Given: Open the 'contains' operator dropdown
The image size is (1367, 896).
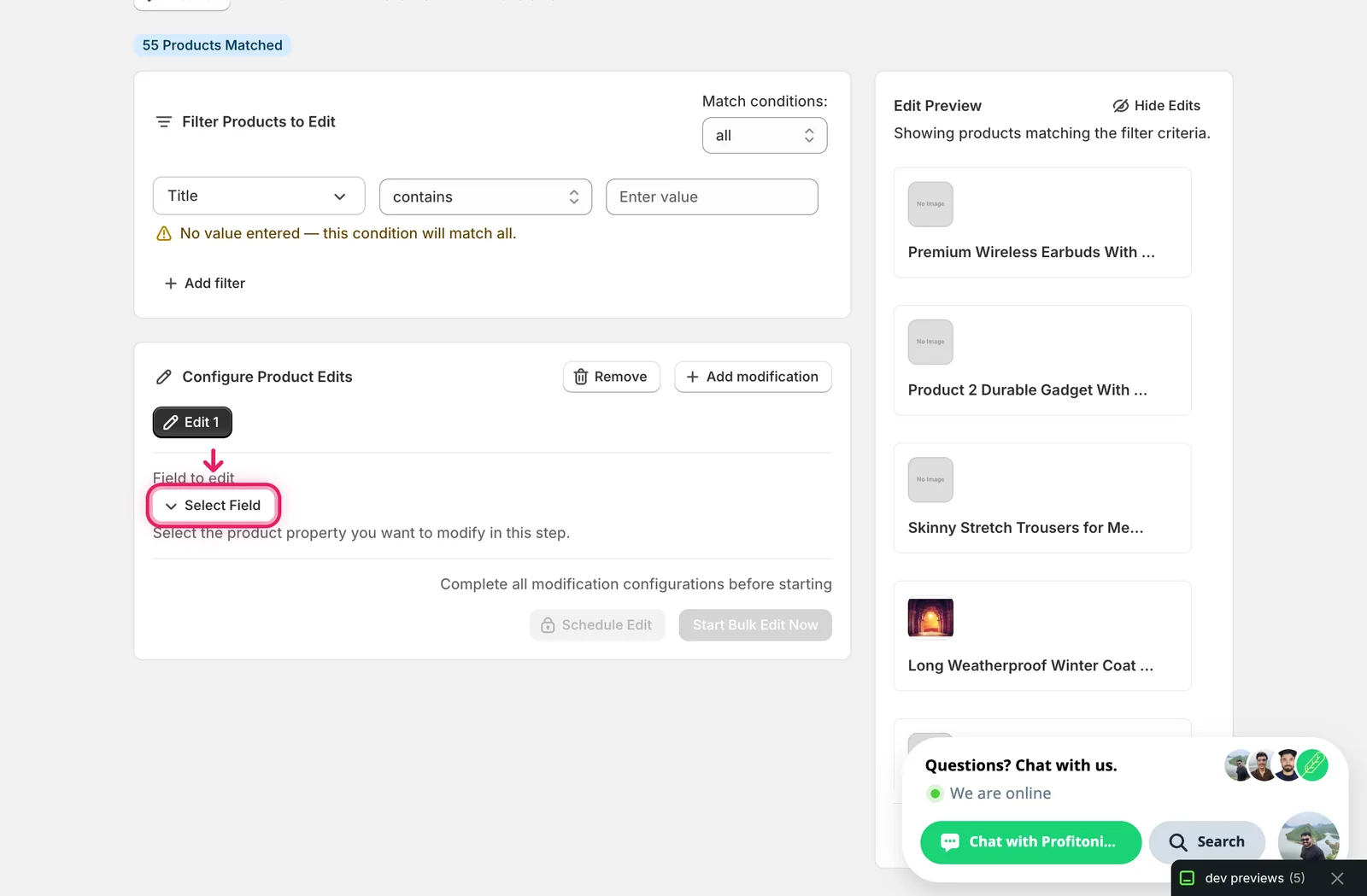Looking at the screenshot, I should coord(485,196).
